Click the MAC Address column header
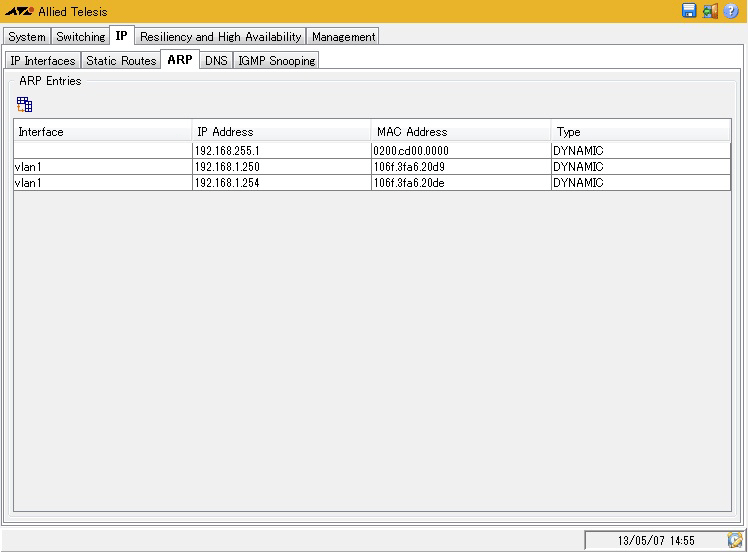 (x=460, y=132)
